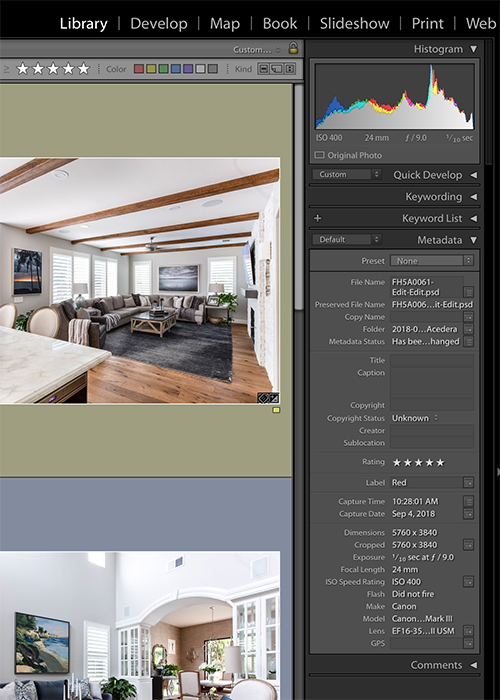Click the Folder show-in-library arrow button
This screenshot has height=700, width=500.
tap(468, 329)
